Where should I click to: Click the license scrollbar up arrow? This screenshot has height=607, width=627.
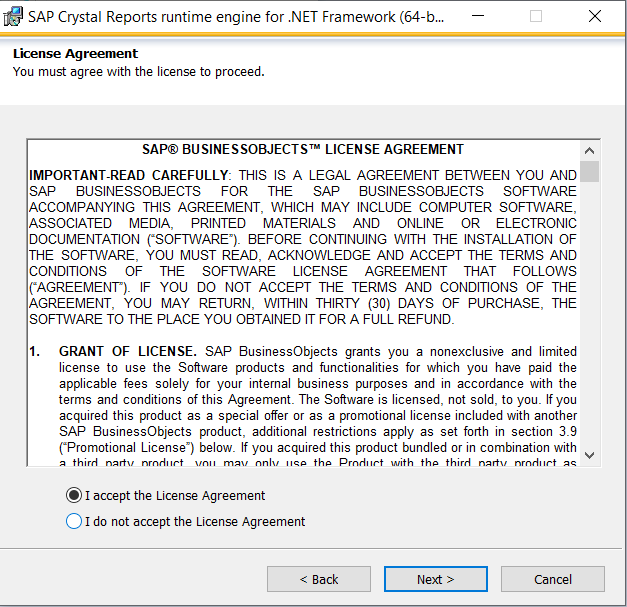pos(589,151)
